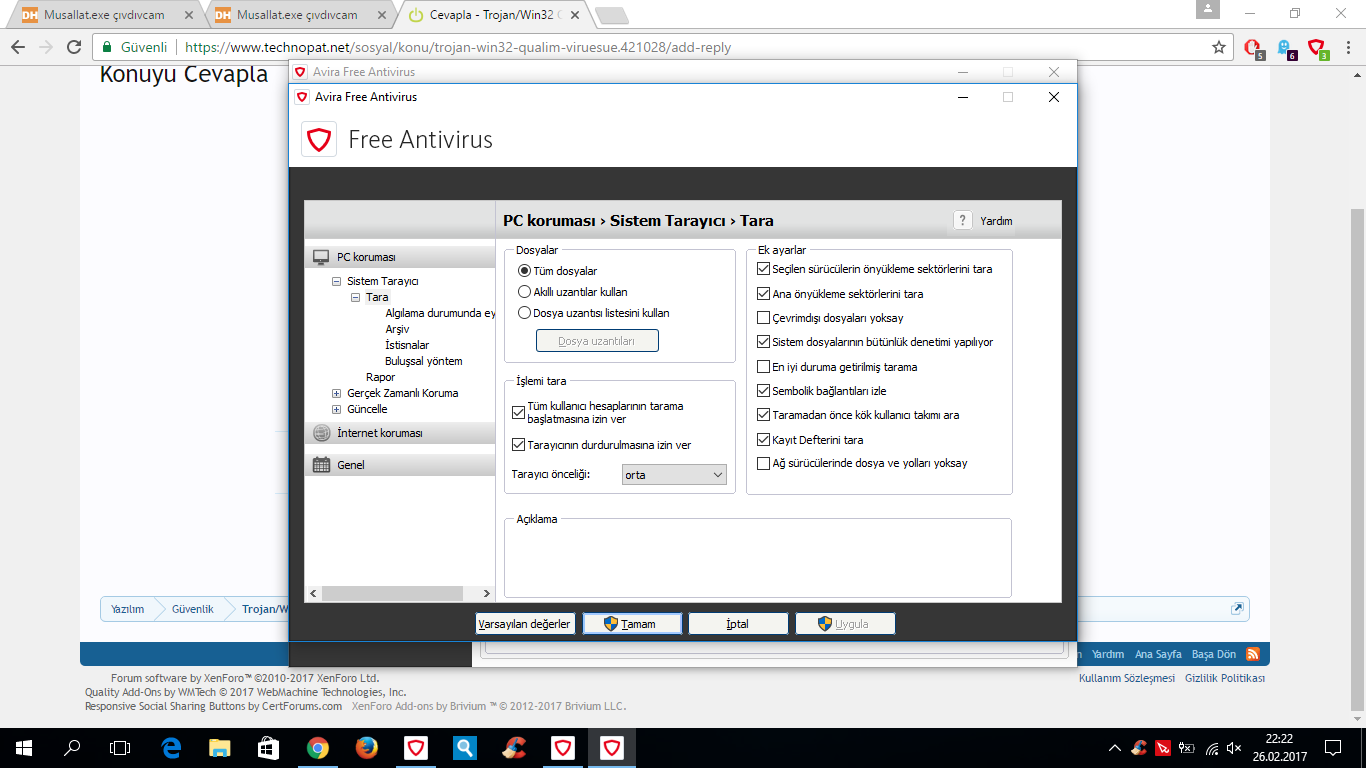Select the Akıllı uzantılar kullan radio option

(x=524, y=292)
